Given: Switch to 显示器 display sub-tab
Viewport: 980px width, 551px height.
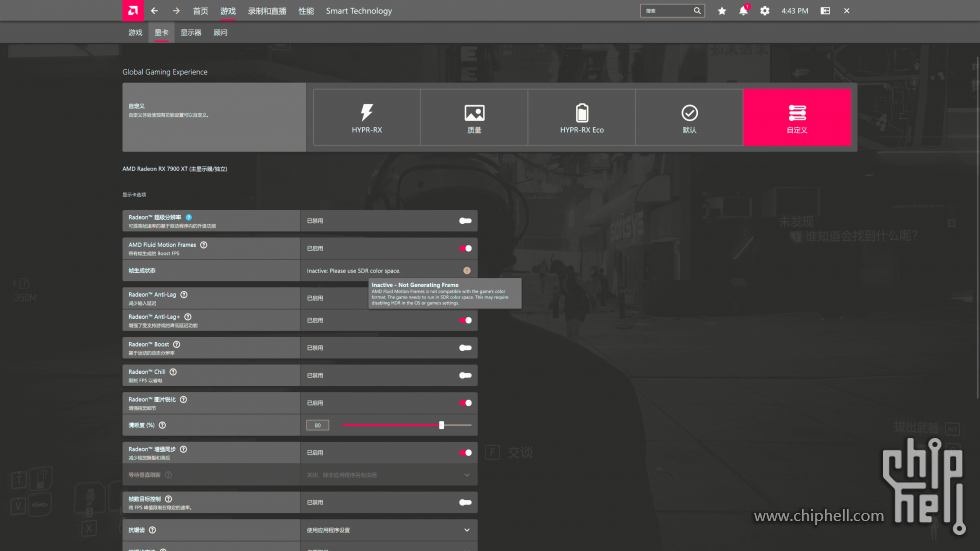Looking at the screenshot, I should (x=191, y=32).
